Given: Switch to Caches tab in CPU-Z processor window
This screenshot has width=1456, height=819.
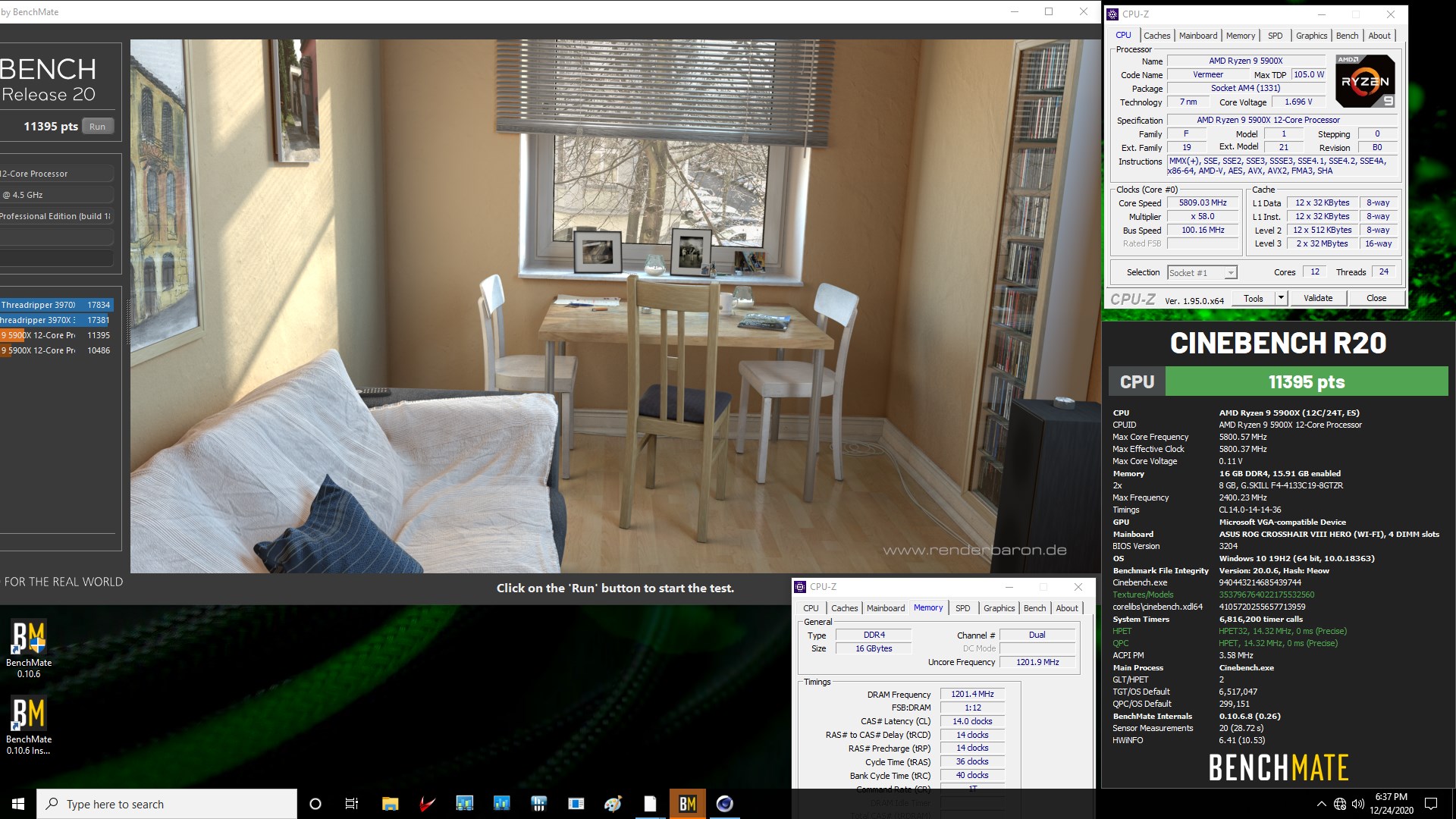Looking at the screenshot, I should tap(1156, 36).
